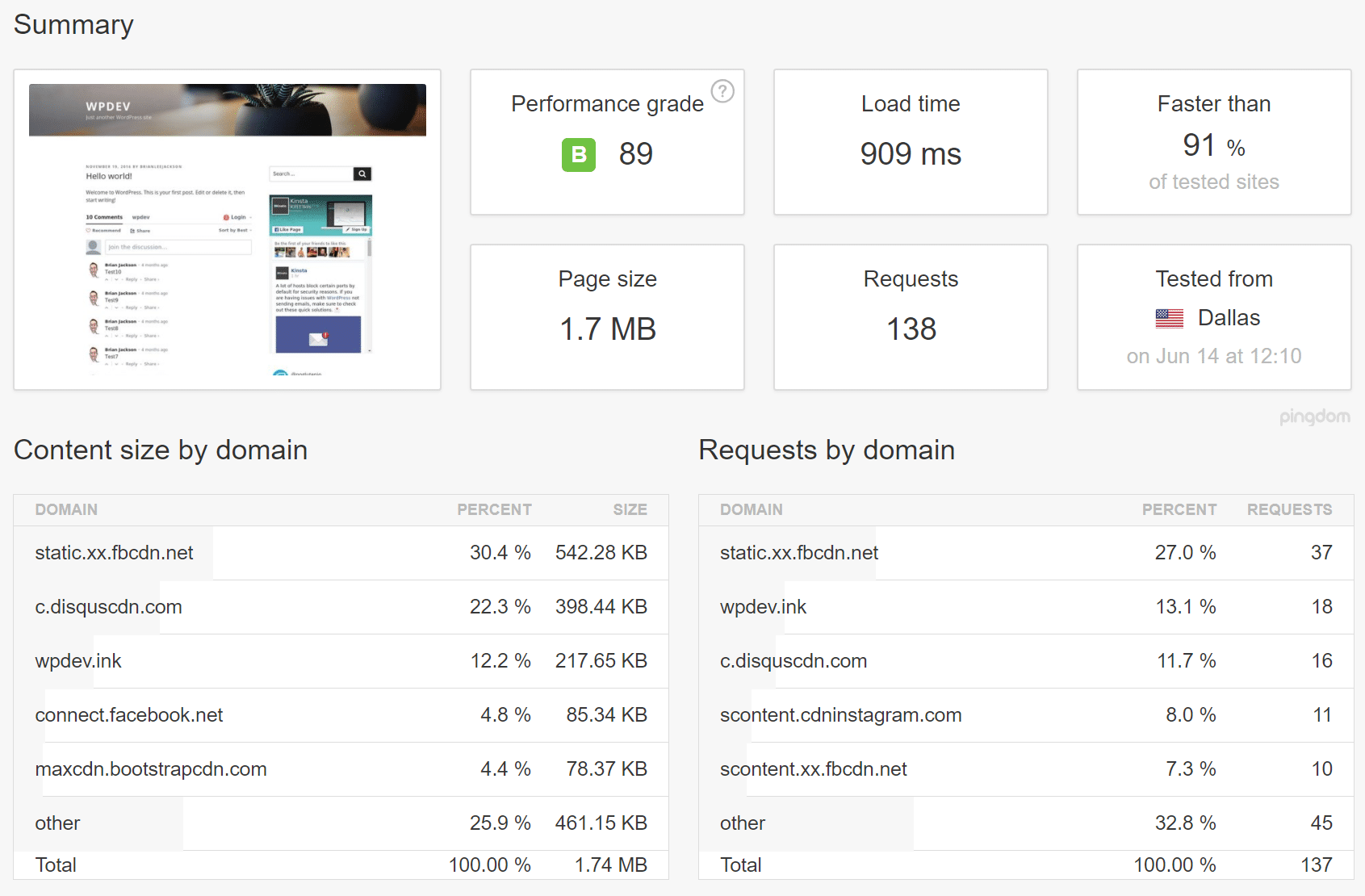Click Brian Jackson's avatar on the Test10 comment
Viewport: 1365px width, 896px height.
94,270
